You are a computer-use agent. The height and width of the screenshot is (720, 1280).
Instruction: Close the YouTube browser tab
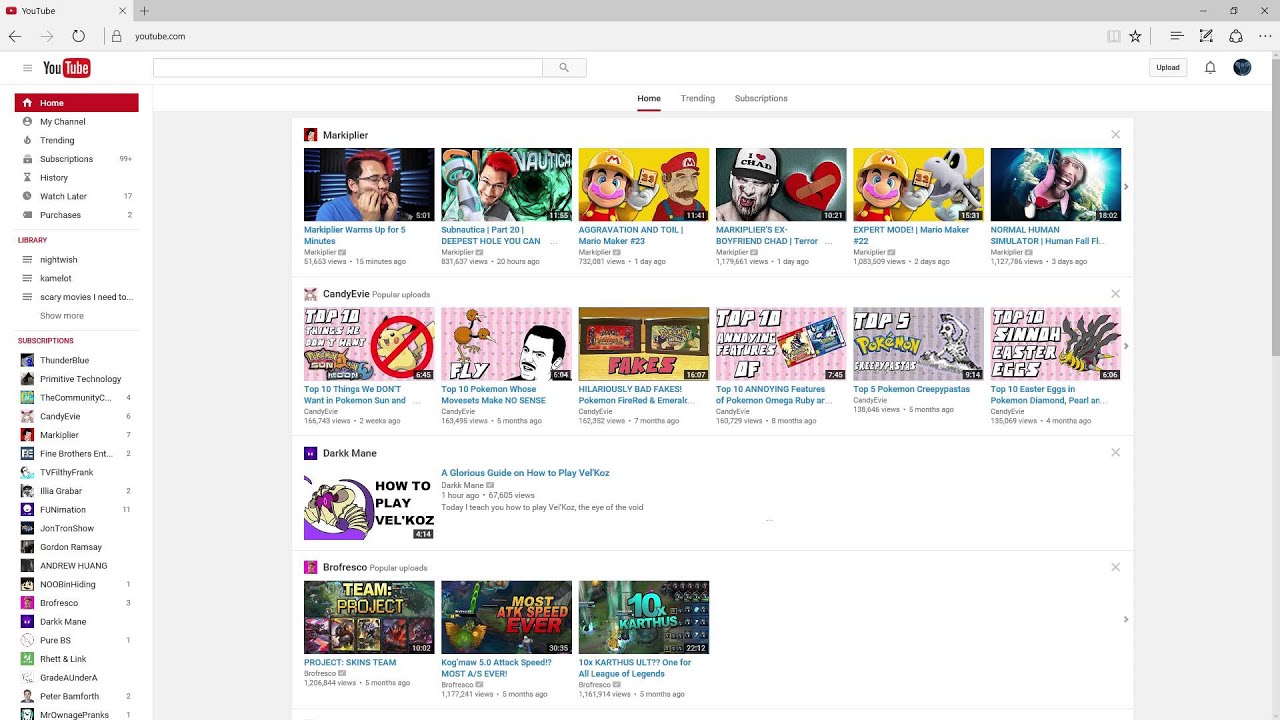tap(122, 11)
